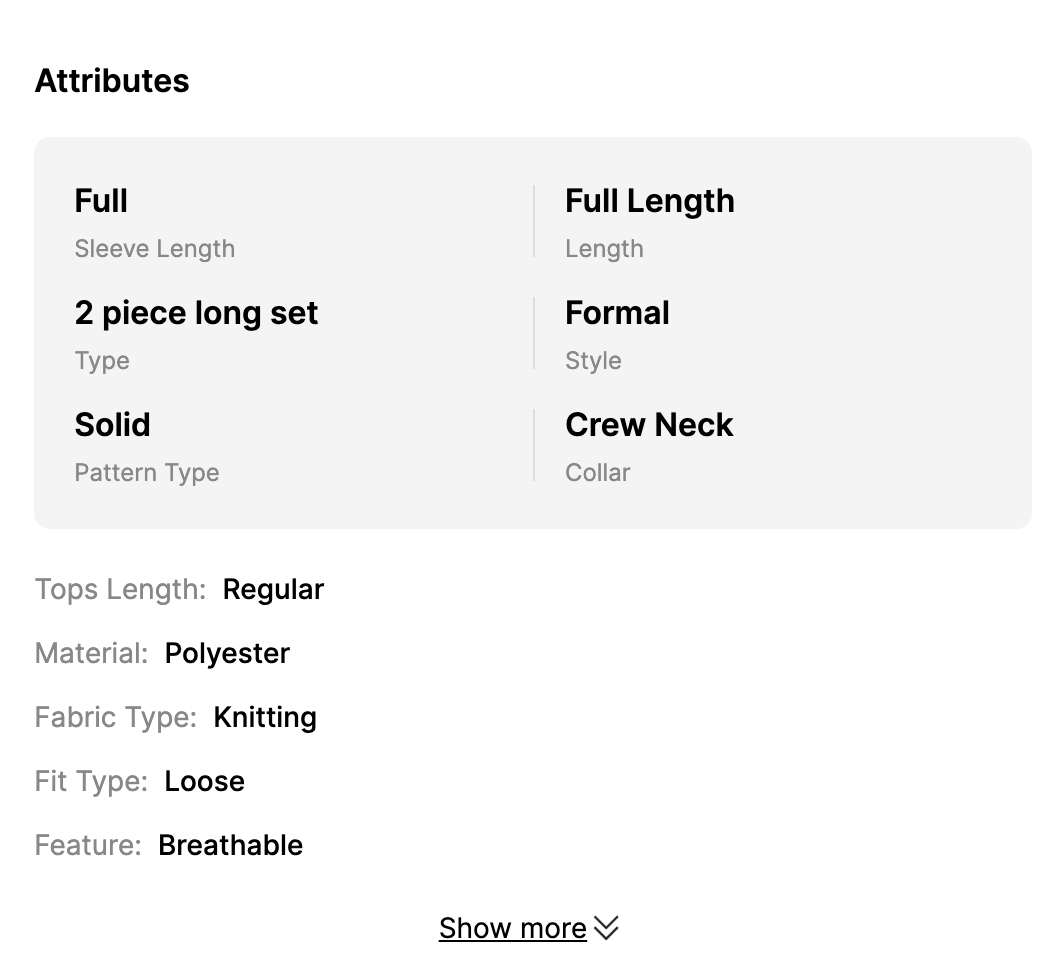Expand attributes with the double chevron icon
The height and width of the screenshot is (972, 1064).
tap(607, 929)
